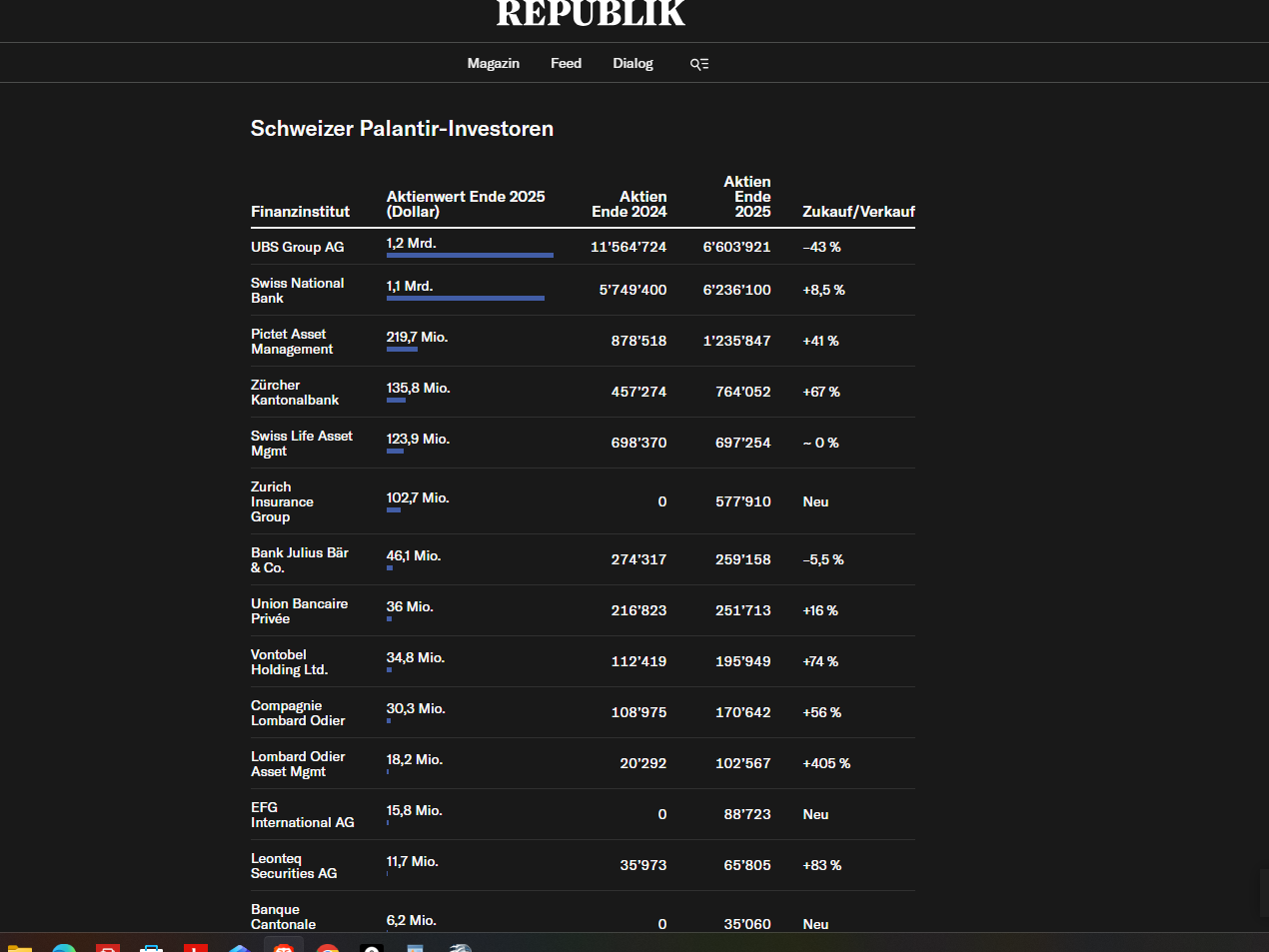The image size is (1269, 952).
Task: Click the Republik logo at top
Action: (591, 14)
